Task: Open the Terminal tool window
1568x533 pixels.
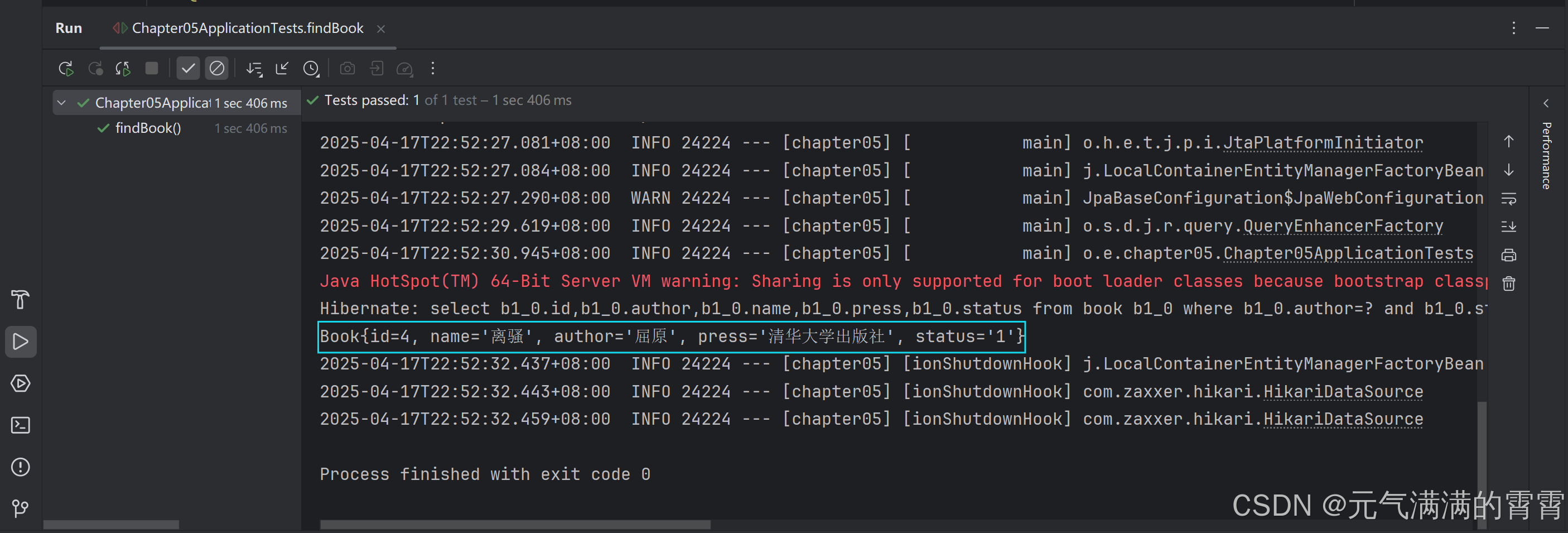Action: point(21,425)
